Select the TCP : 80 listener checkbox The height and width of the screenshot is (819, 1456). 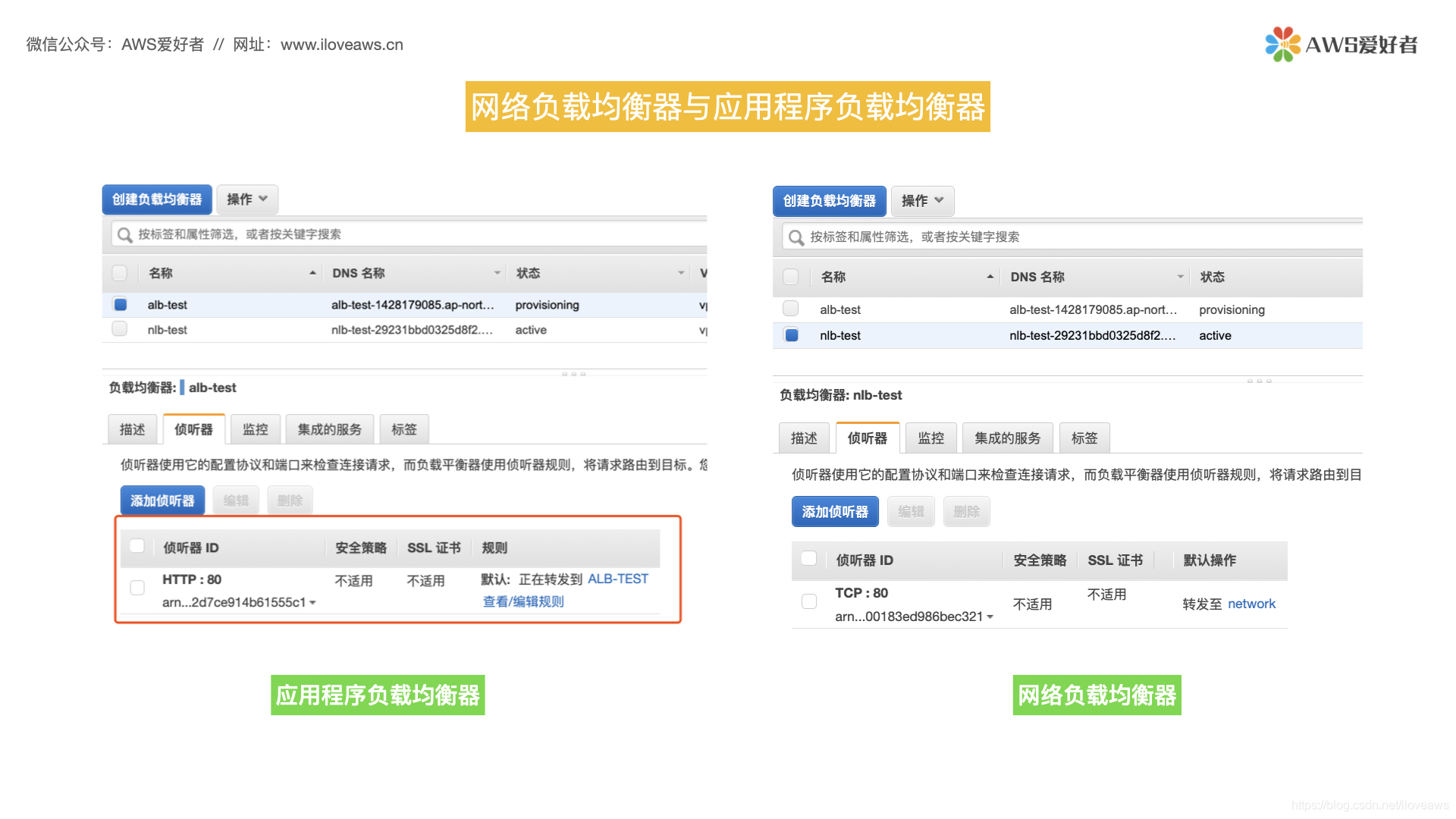click(809, 601)
